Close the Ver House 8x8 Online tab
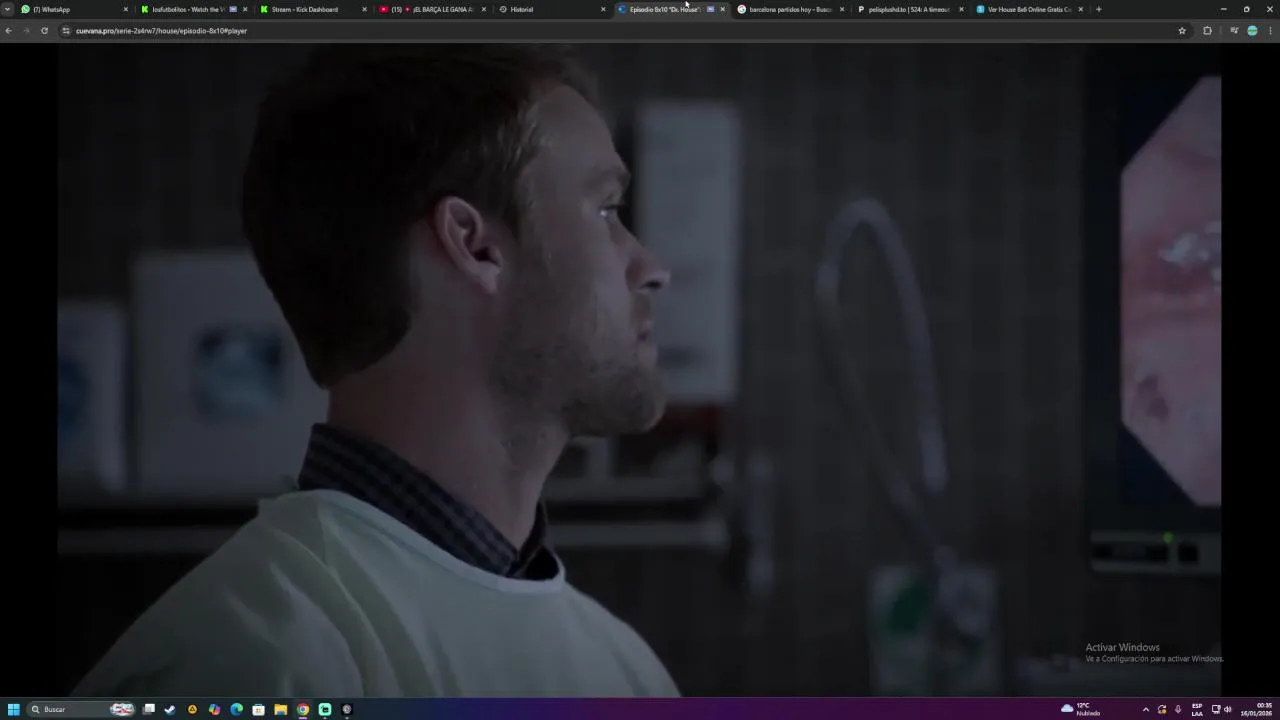The width and height of the screenshot is (1280, 720). coord(1080,9)
